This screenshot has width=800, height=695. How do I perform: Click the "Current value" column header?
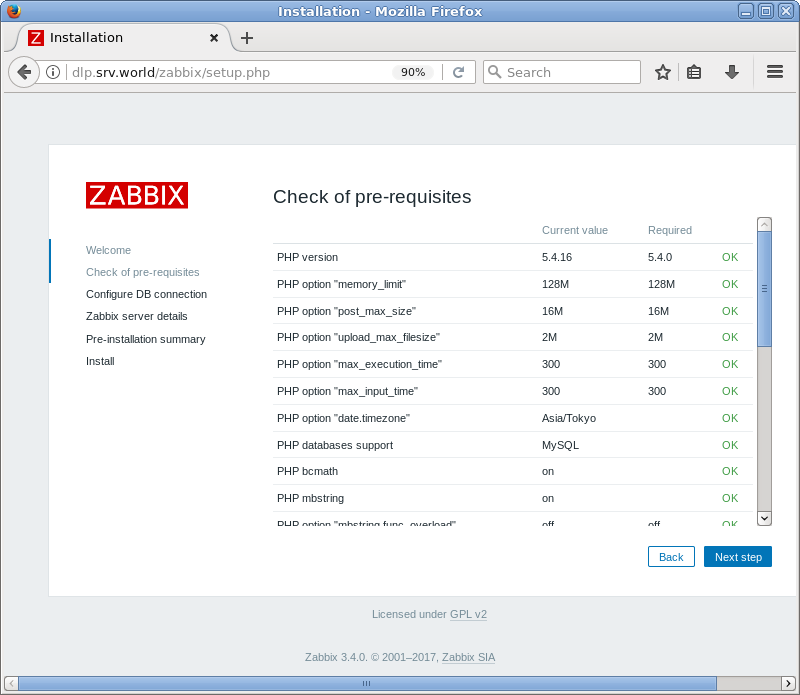pyautogui.click(x=574, y=230)
